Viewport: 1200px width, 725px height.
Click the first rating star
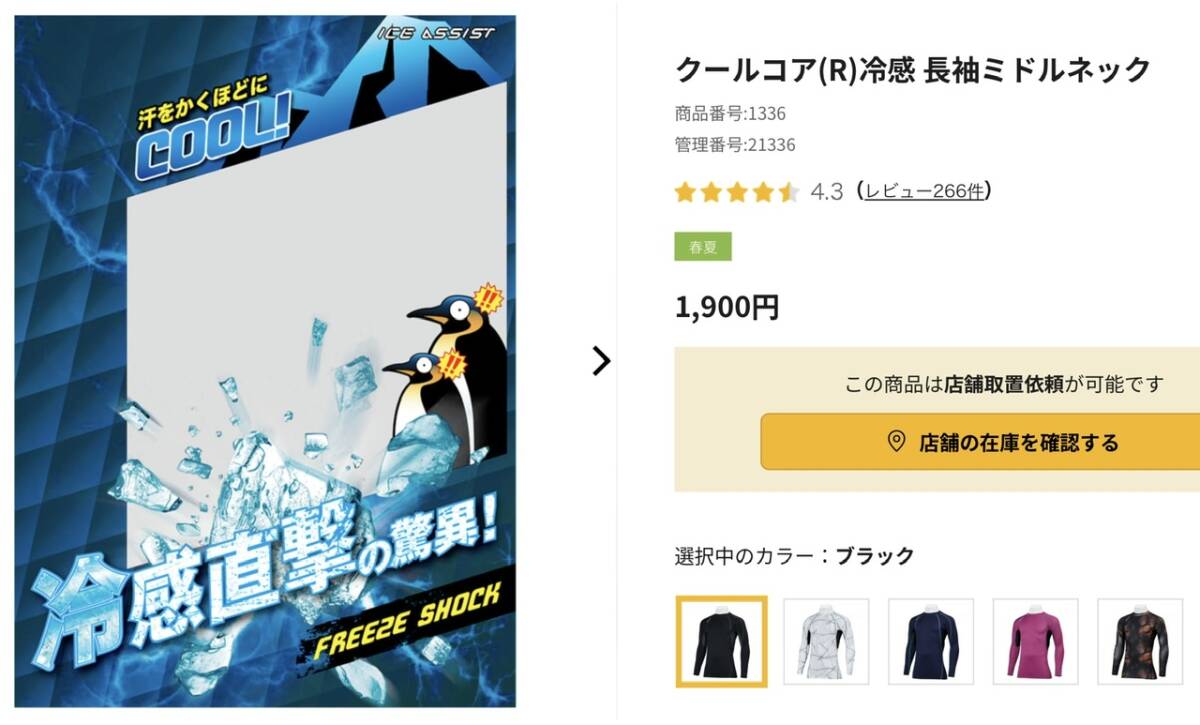pos(685,192)
